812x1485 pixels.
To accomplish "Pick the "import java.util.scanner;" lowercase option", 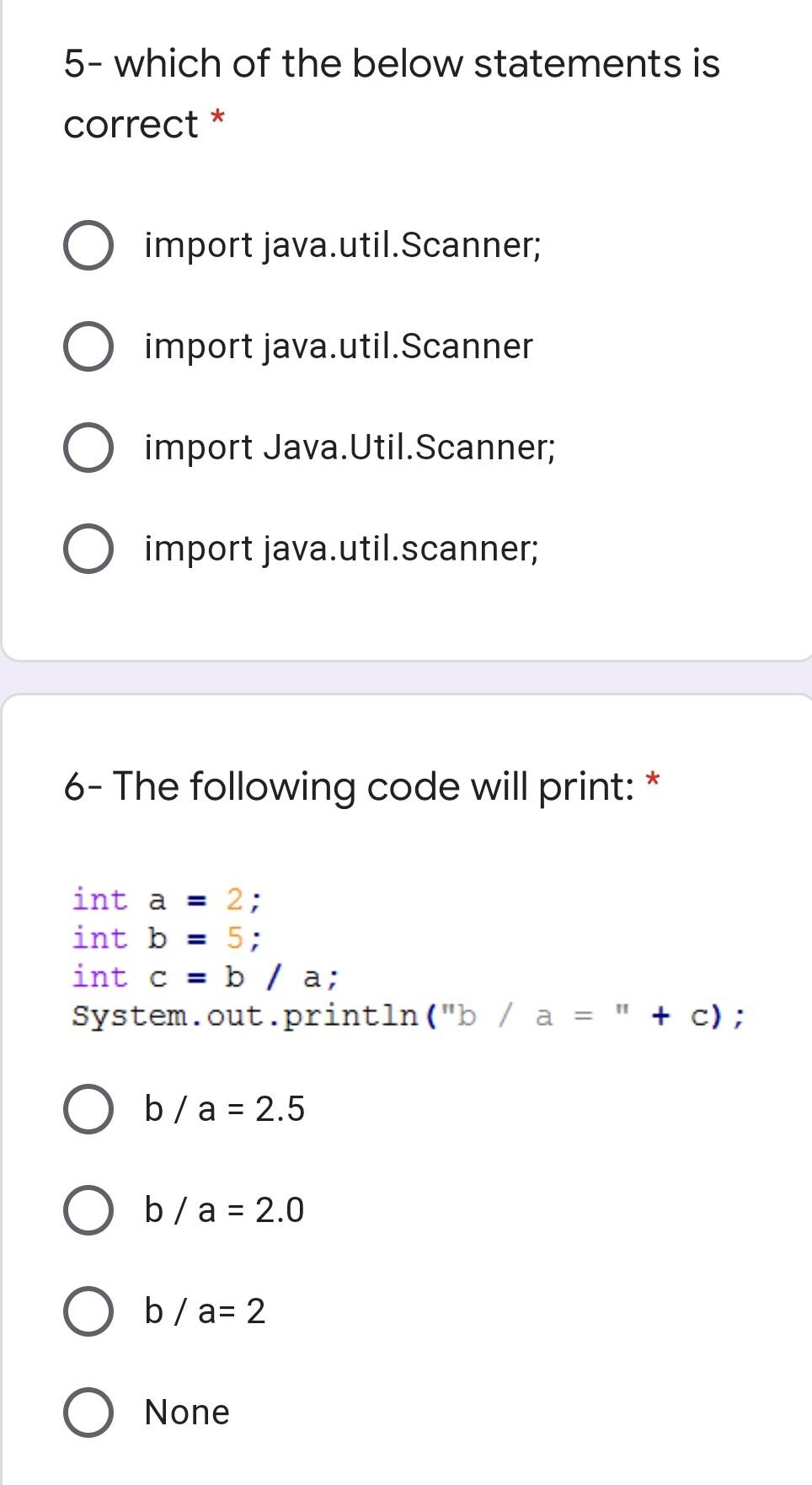I will click(88, 549).
